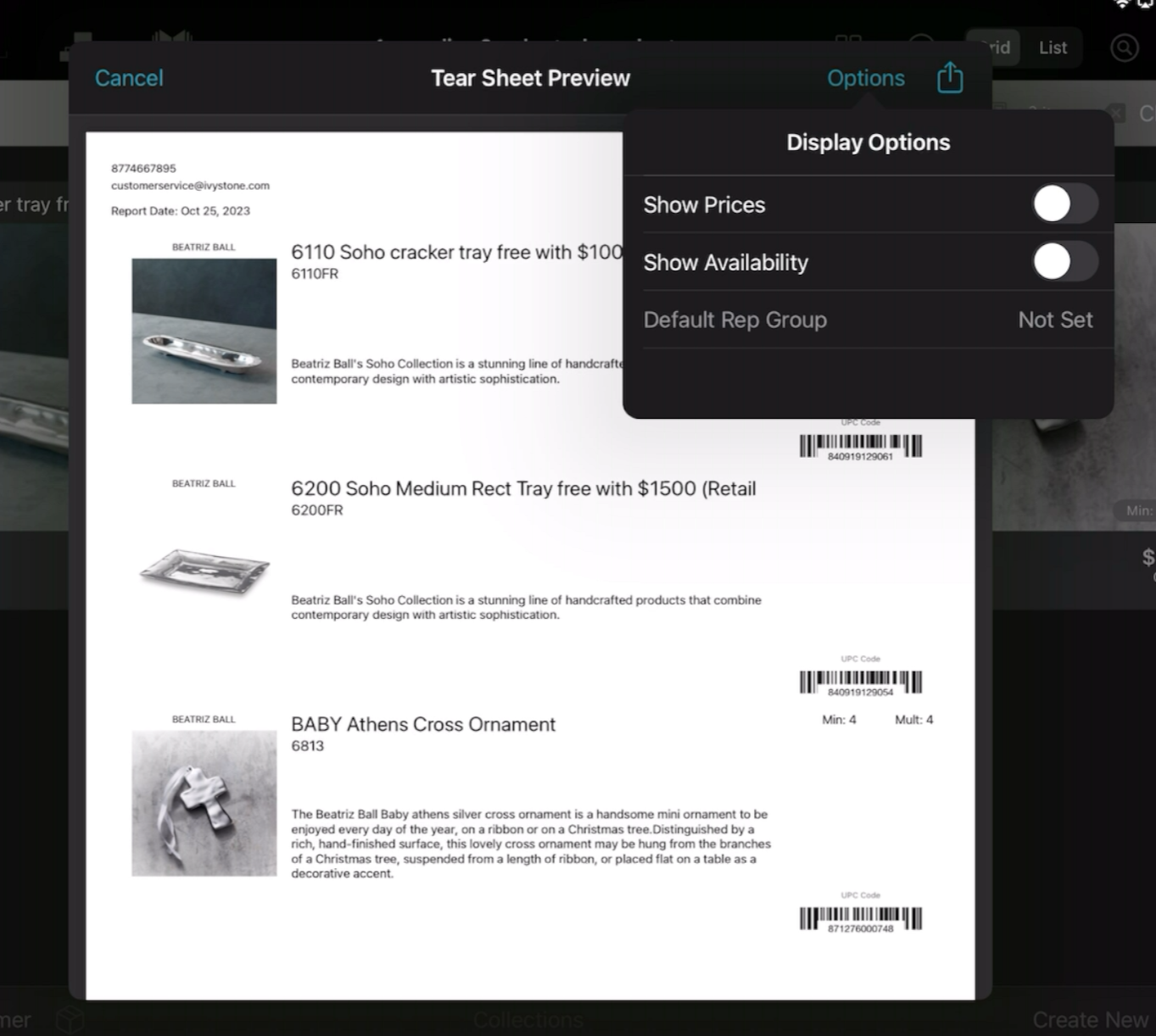Switch to List view in background

pyautogui.click(x=1053, y=47)
